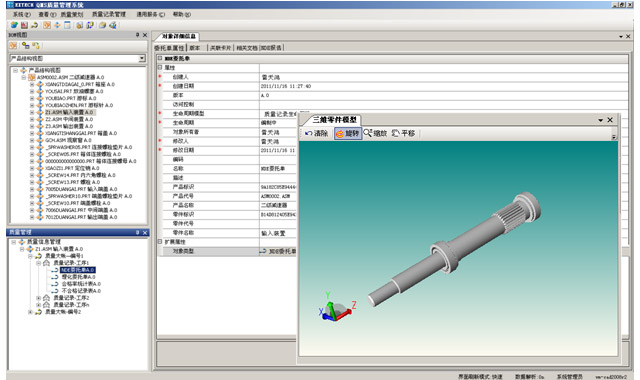Select the 旋转 rotate tool in 3D viewer

[x=348, y=133]
